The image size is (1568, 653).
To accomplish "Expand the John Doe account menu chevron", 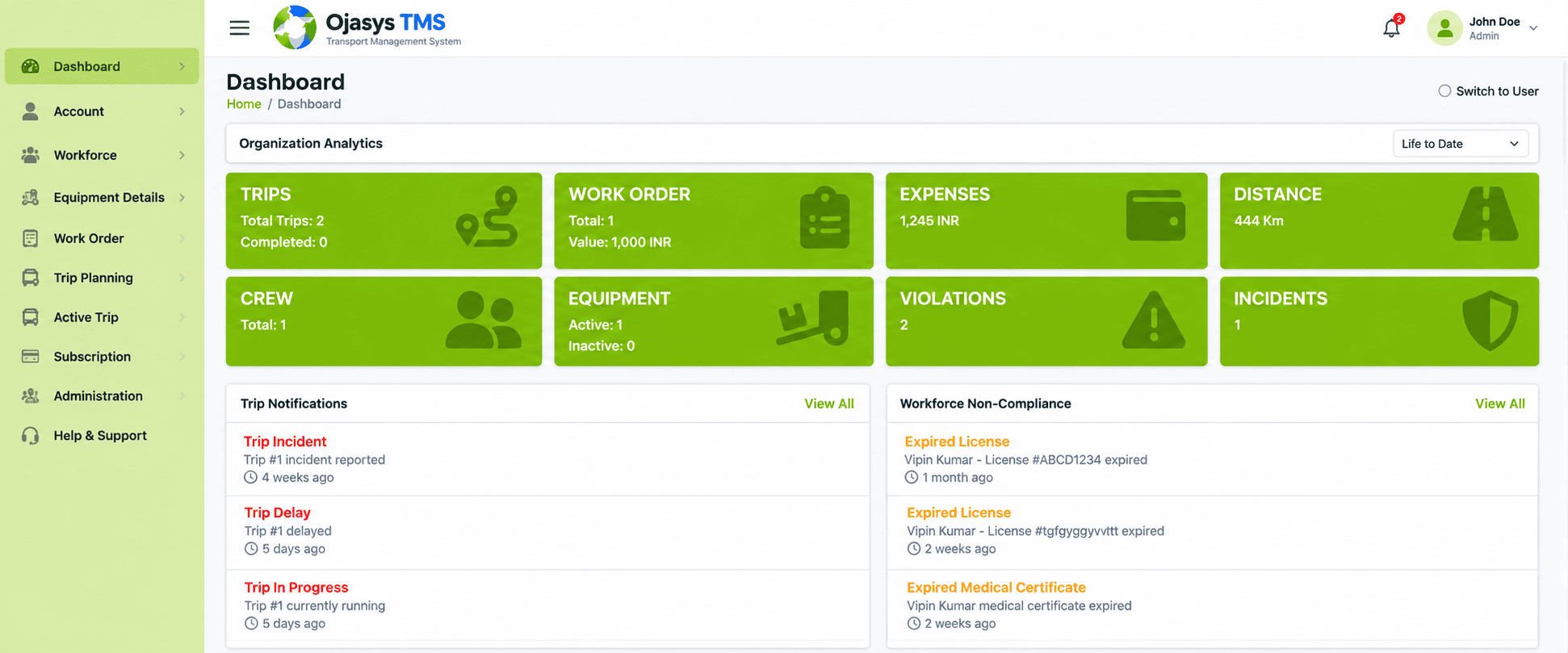I will [x=1533, y=28].
